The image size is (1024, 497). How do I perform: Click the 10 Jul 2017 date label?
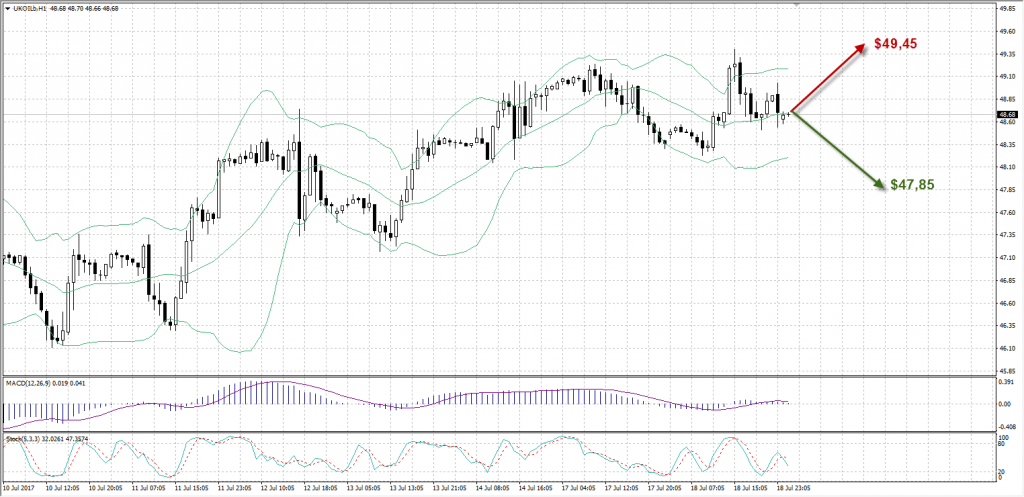19,490
